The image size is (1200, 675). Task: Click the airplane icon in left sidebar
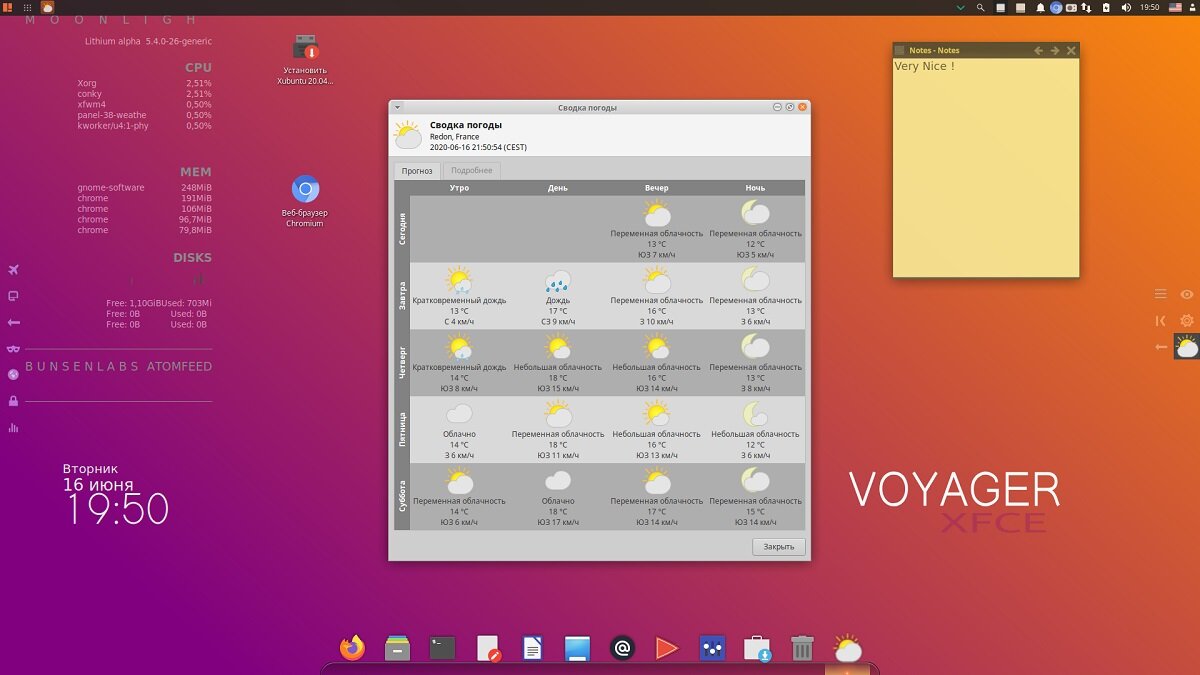pyautogui.click(x=13, y=270)
